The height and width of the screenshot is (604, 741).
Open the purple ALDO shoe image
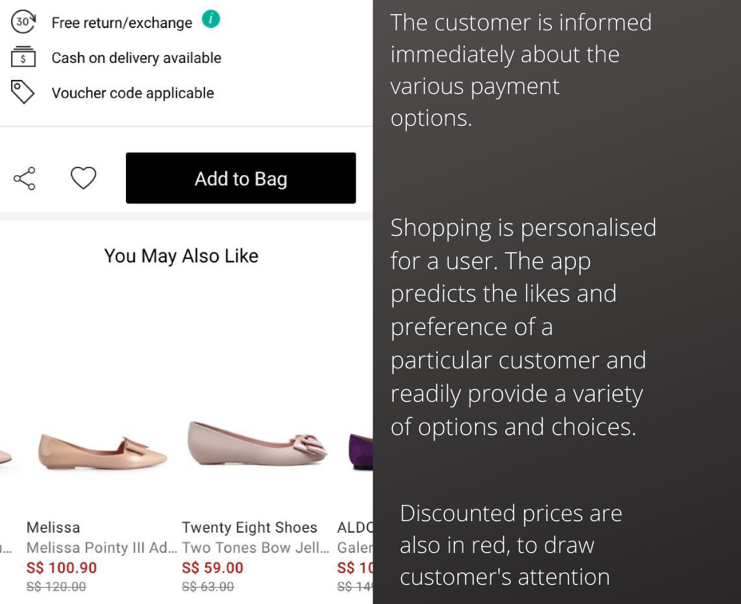[x=361, y=452]
